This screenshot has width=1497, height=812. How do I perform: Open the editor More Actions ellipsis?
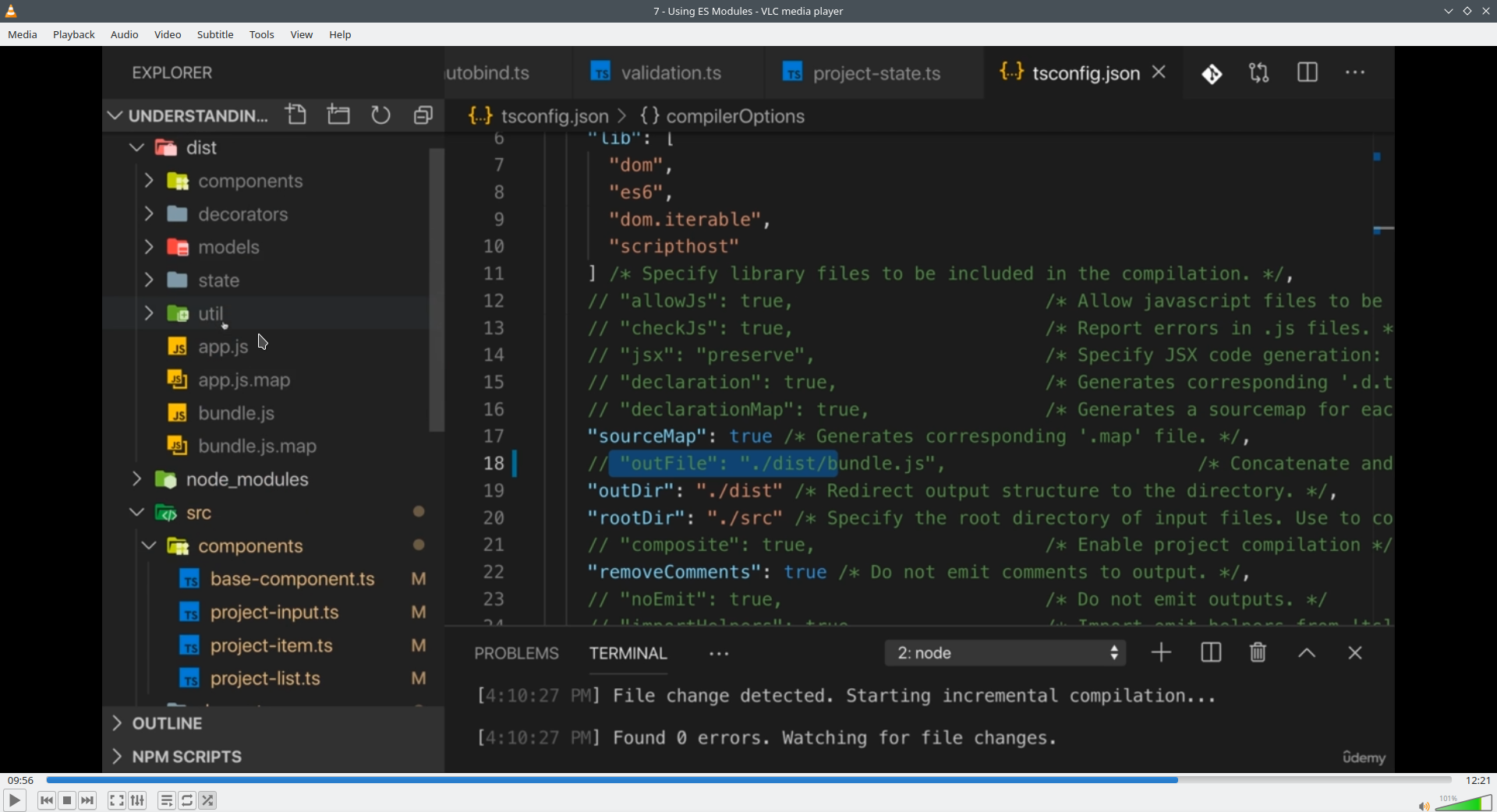point(1356,72)
